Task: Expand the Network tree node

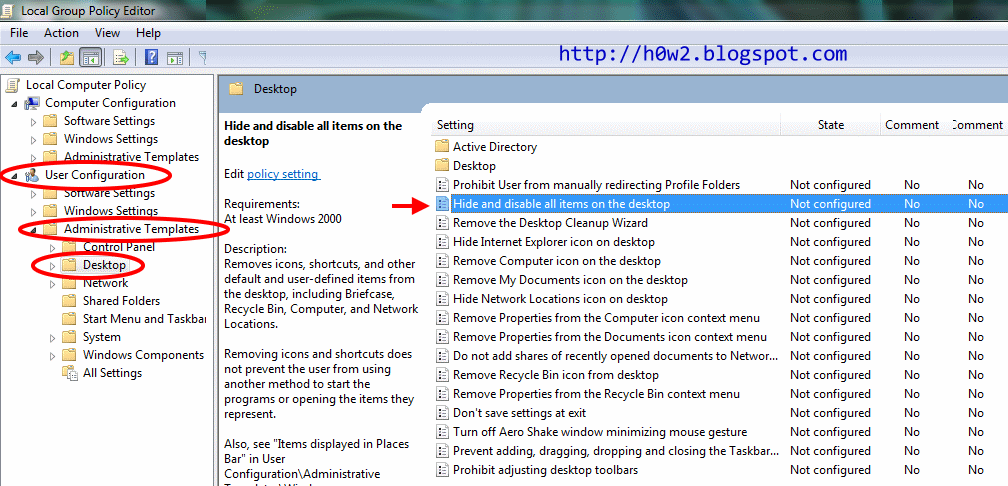Action: 53,283
